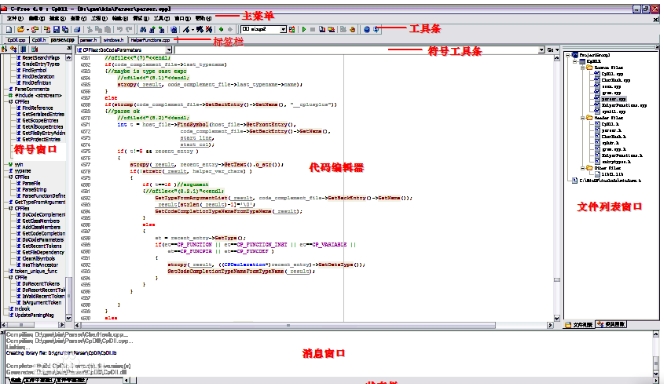Click the second symbol window toolbar icon

tap(14, 50)
